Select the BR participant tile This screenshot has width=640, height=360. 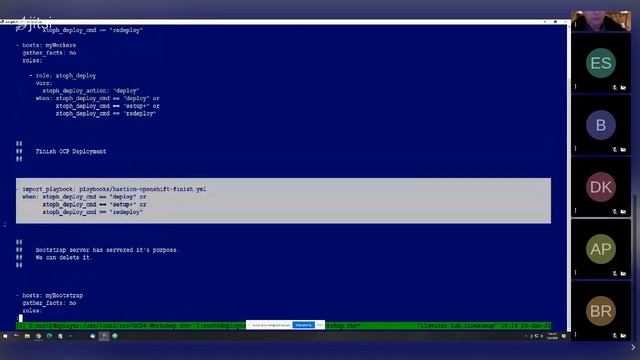(601, 311)
